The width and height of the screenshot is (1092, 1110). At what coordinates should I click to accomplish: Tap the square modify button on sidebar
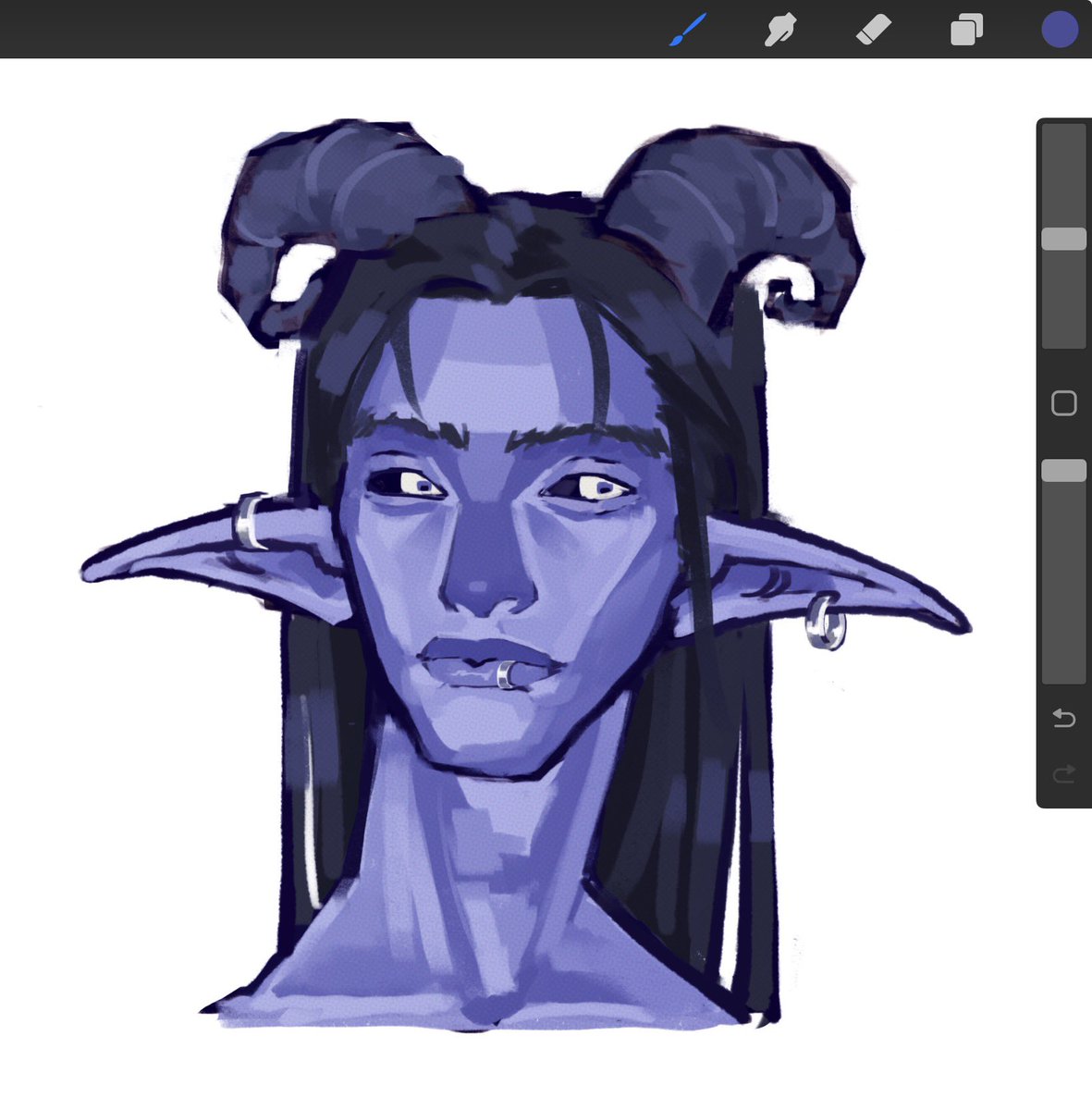1064,403
